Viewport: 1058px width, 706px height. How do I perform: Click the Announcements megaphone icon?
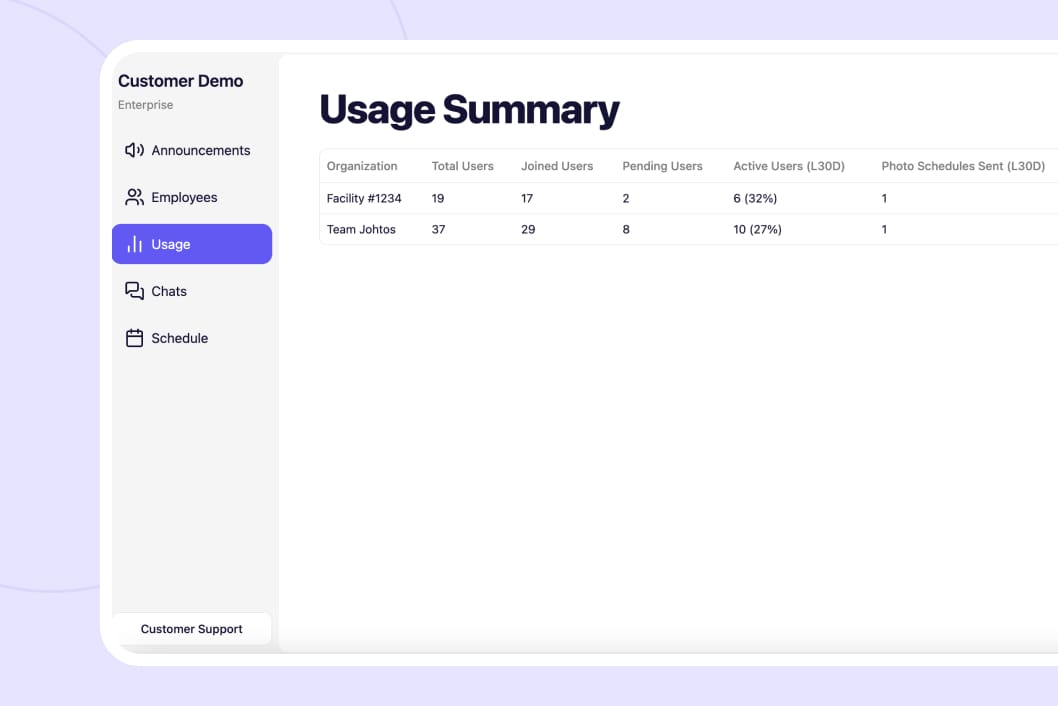coord(134,150)
